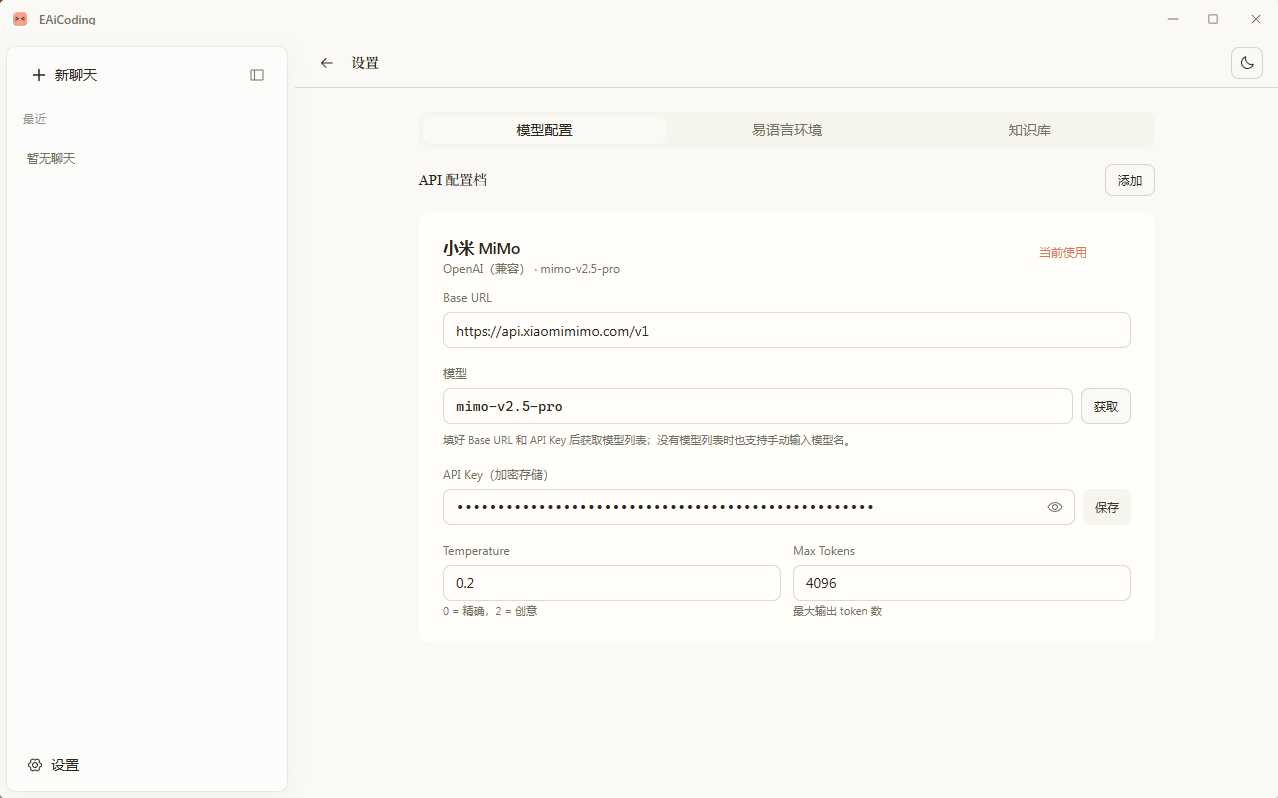Toggle dark mode with the moon icon
This screenshot has width=1278, height=798.
(x=1247, y=62)
